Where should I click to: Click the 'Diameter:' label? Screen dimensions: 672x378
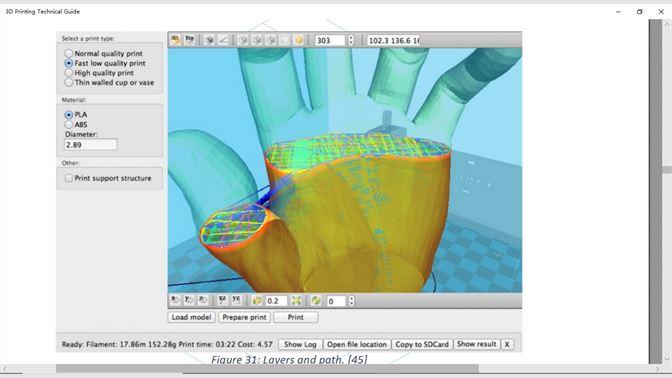click(81, 134)
